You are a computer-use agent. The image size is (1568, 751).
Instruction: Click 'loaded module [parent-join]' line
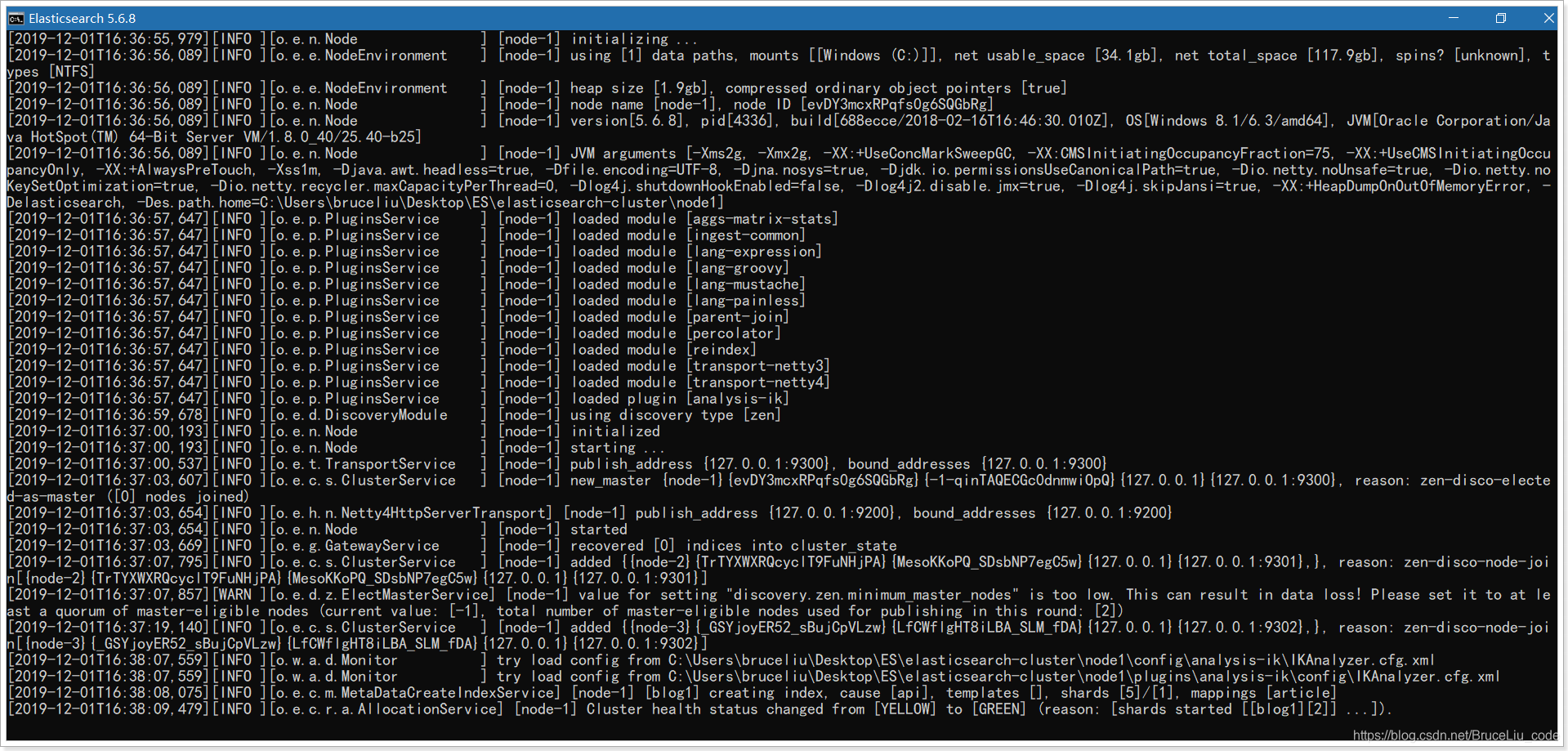pos(680,317)
